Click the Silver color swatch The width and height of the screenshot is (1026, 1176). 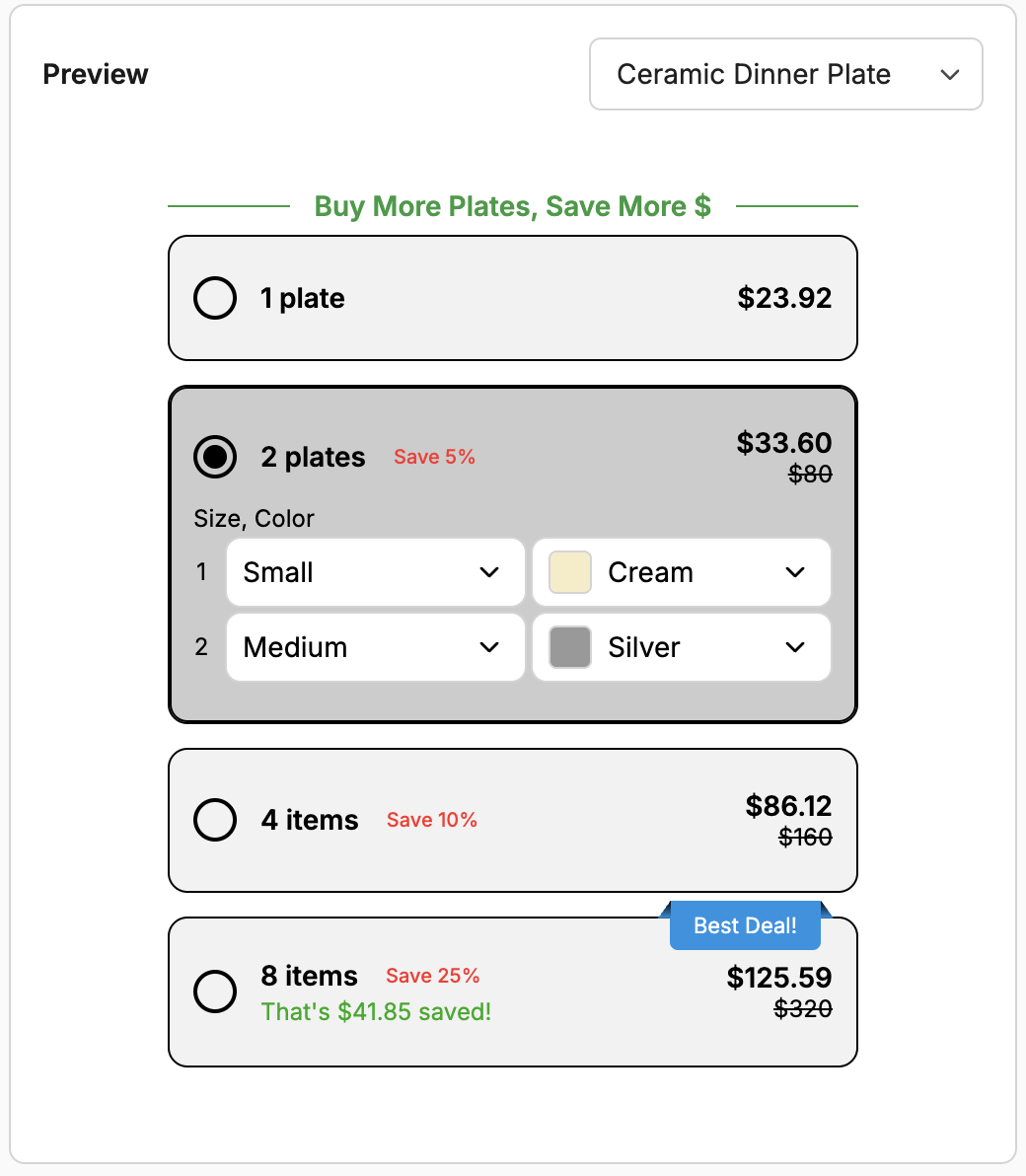569,647
